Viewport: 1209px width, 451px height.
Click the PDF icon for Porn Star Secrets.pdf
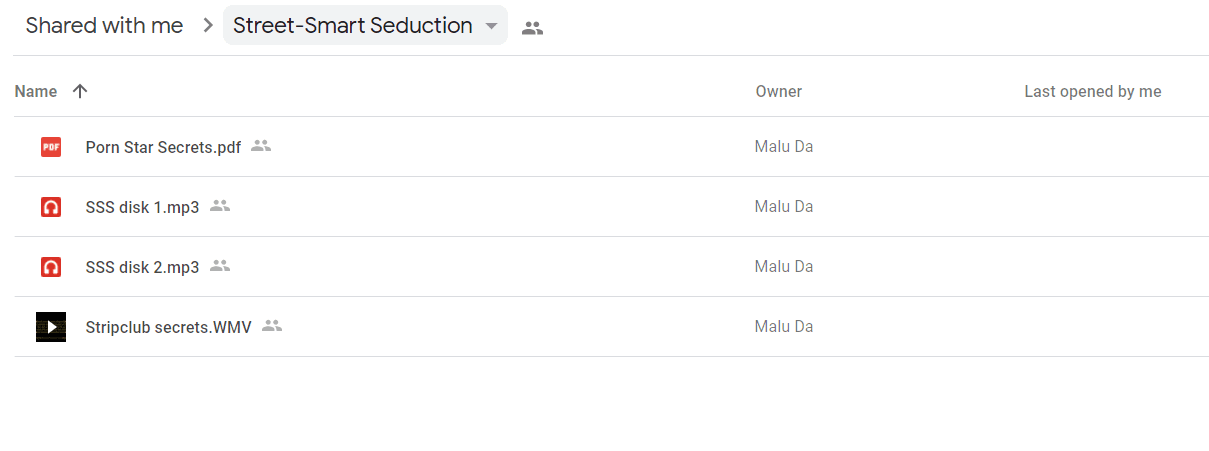coord(51,147)
